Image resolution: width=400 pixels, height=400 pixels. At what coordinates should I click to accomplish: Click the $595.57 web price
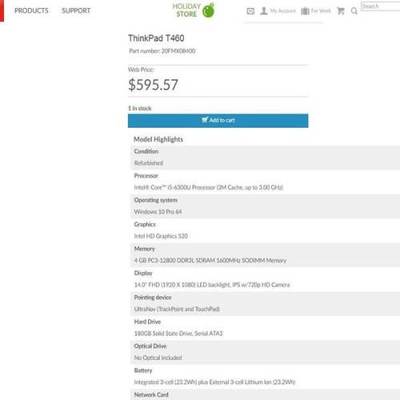coord(153,85)
